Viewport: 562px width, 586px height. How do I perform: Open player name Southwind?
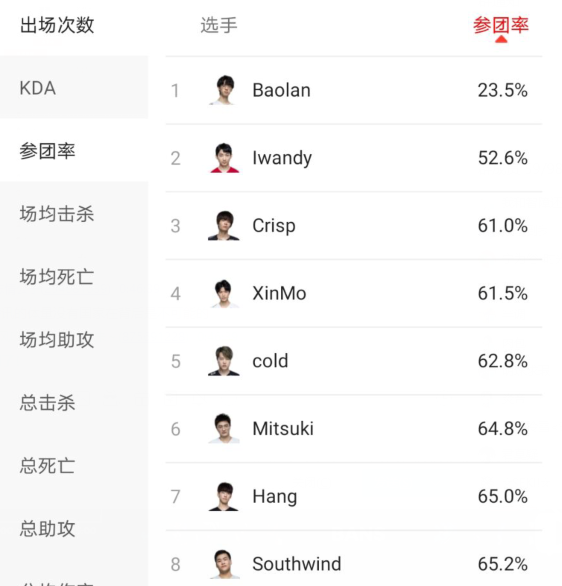[x=297, y=564]
